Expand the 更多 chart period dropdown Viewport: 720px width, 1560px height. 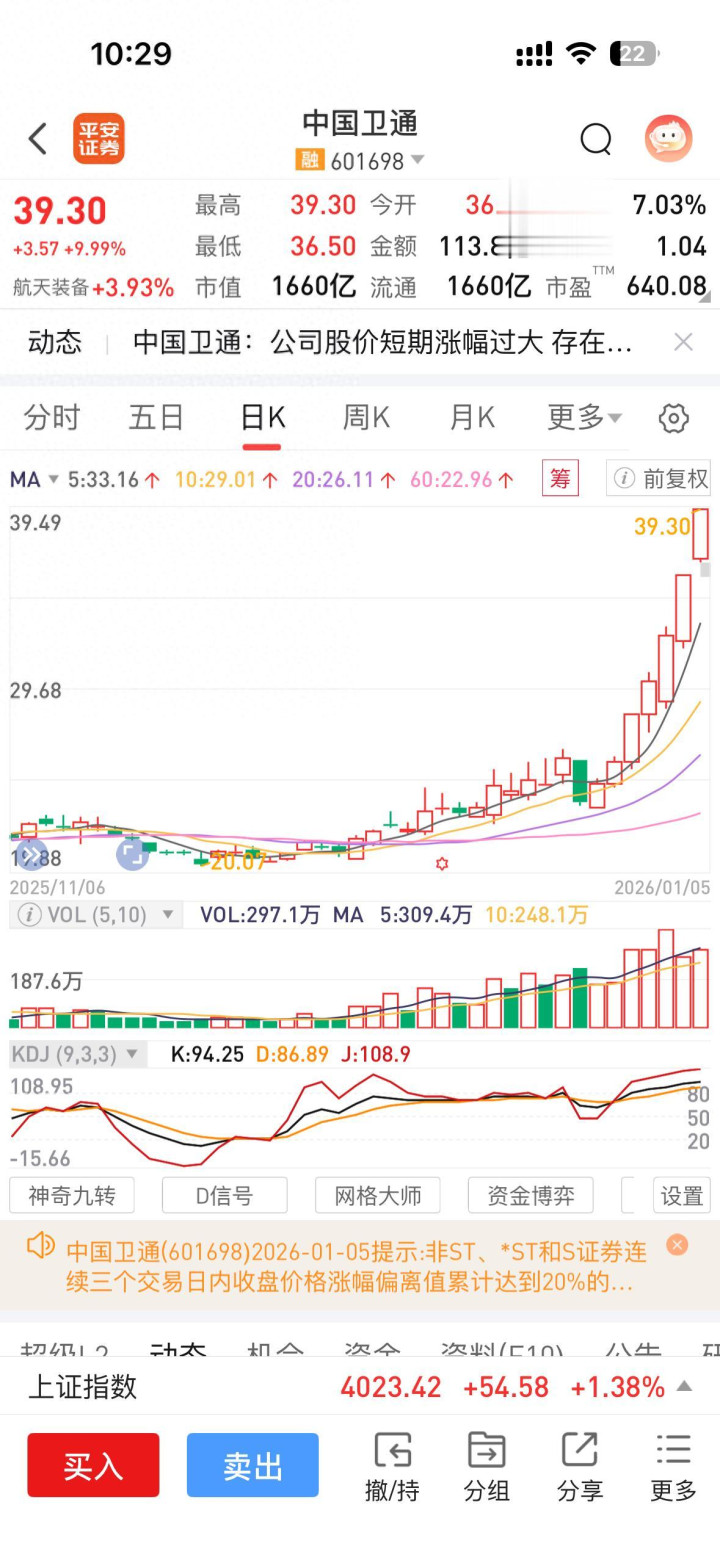tap(584, 417)
